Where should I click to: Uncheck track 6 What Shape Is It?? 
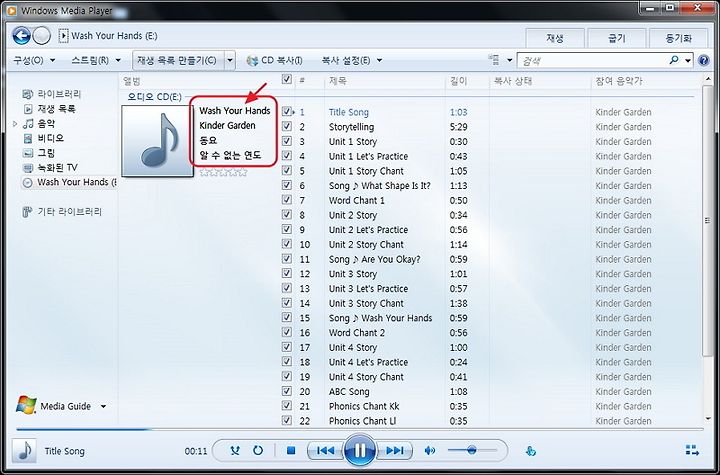[287, 185]
